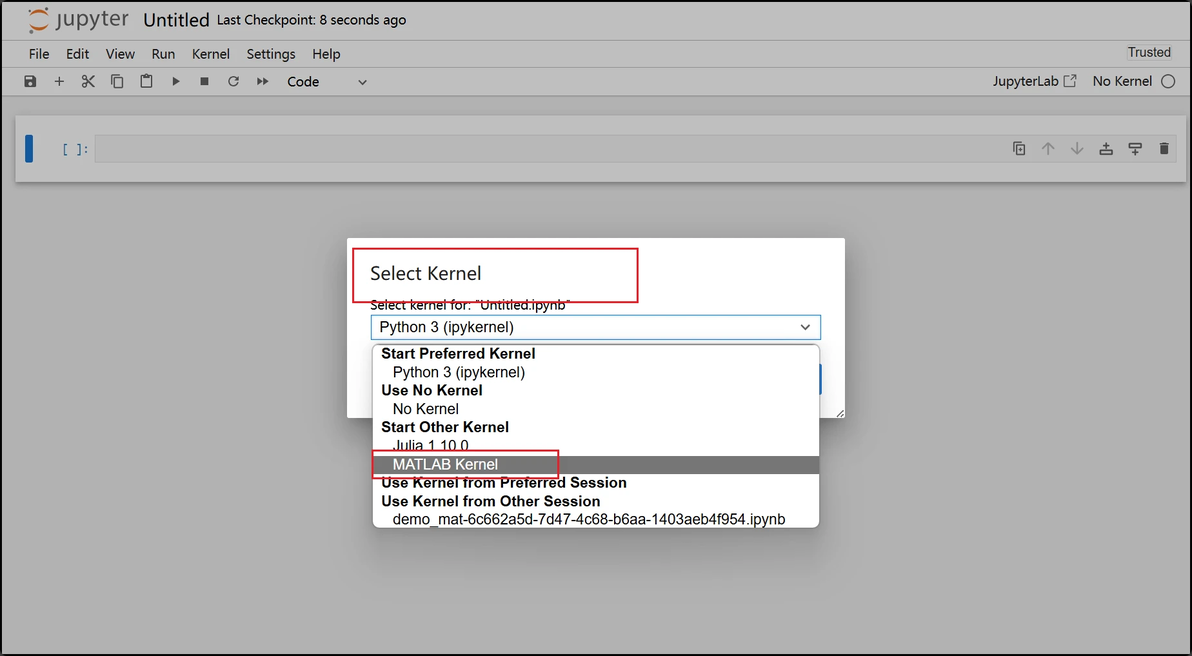Insert a cell below with plus icon
This screenshot has width=1192, height=656.
59,82
